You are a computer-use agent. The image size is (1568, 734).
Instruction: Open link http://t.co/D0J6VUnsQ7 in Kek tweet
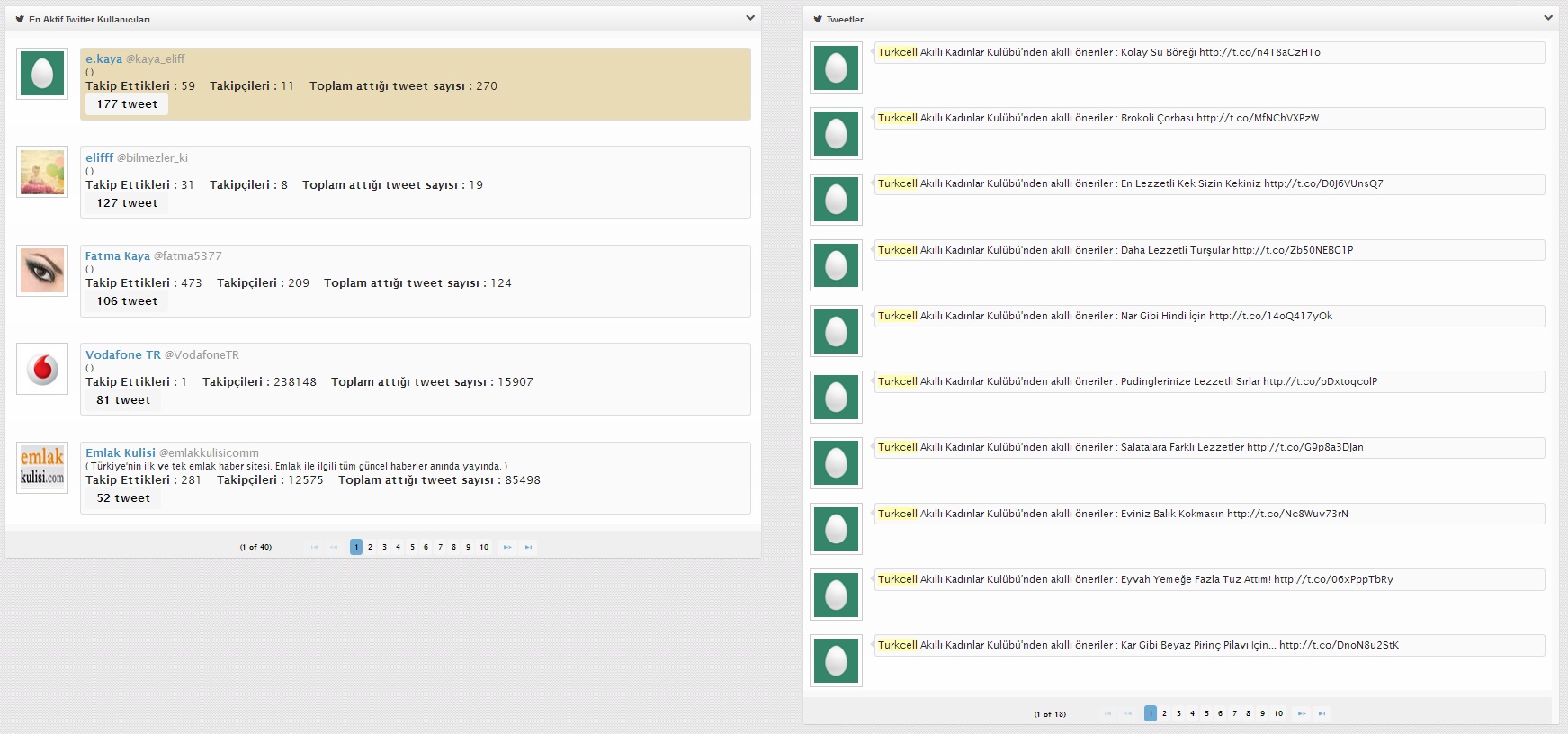(1323, 183)
